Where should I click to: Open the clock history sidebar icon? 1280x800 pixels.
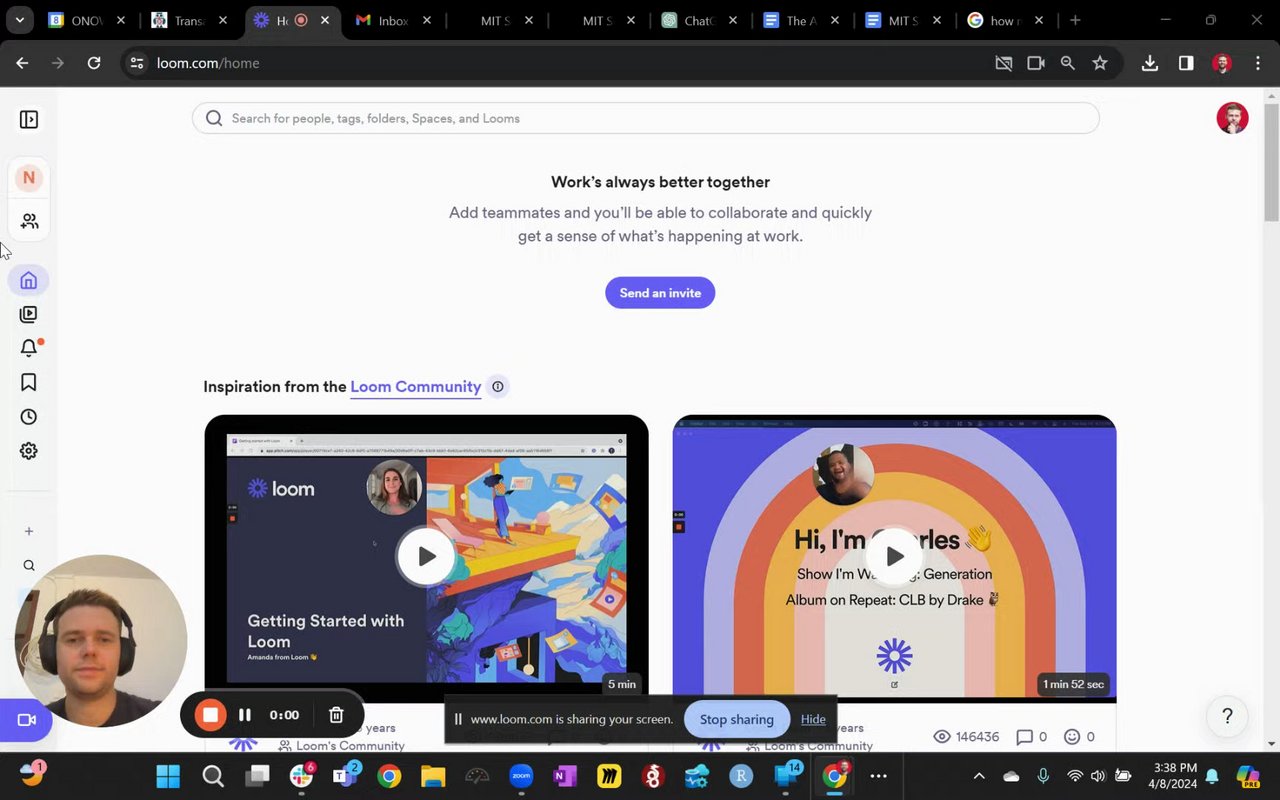click(x=28, y=417)
